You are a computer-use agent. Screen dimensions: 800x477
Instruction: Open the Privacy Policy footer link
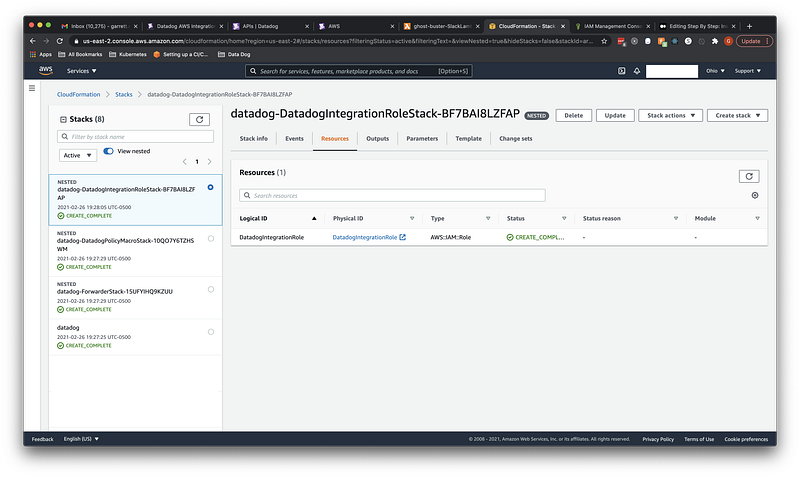tap(658, 439)
